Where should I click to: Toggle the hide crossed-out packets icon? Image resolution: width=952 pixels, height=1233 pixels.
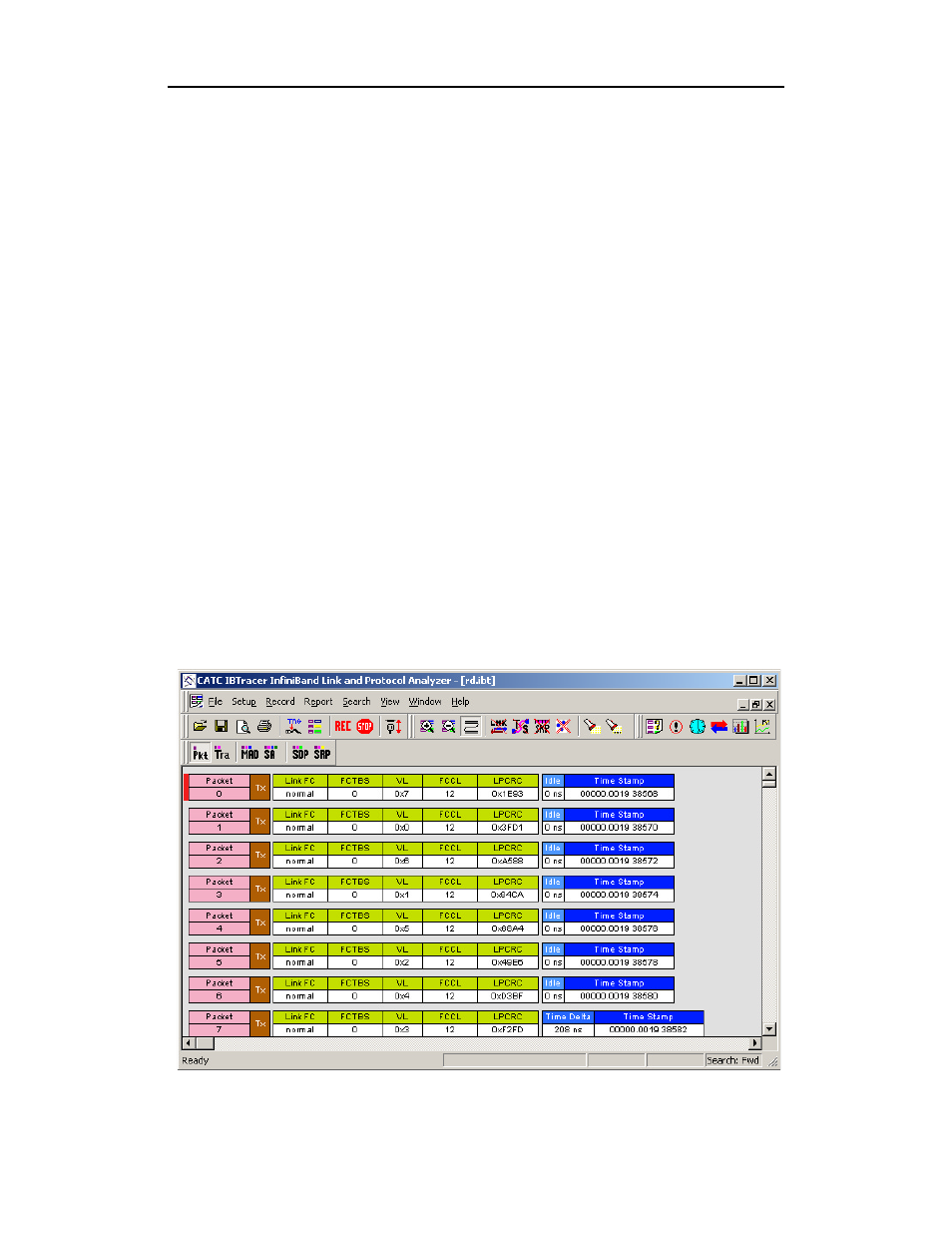coord(564,727)
